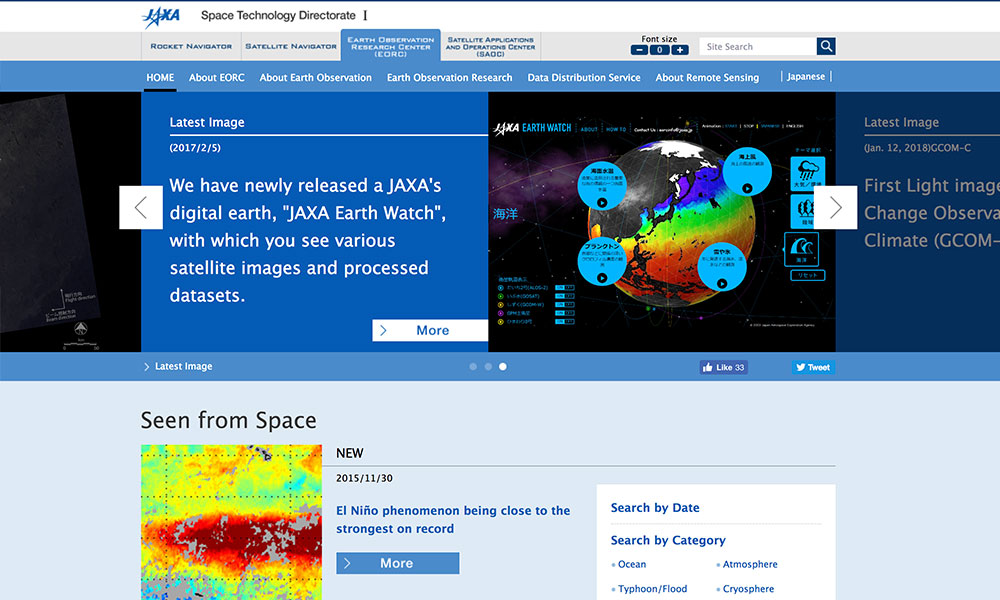Select the third carousel dot
This screenshot has width=1000, height=600.
(x=503, y=367)
